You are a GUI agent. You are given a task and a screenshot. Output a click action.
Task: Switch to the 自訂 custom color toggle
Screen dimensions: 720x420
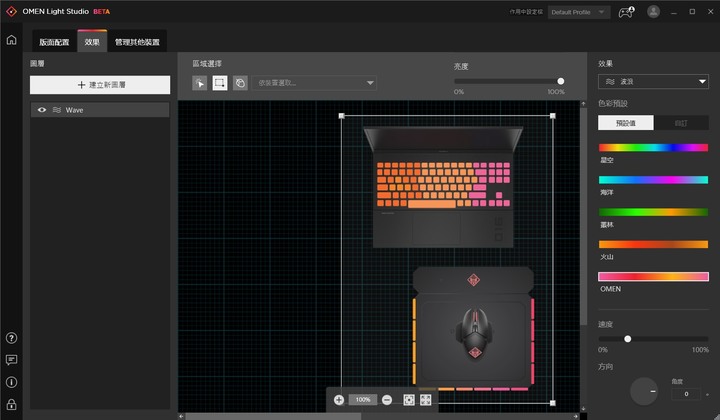pos(681,123)
